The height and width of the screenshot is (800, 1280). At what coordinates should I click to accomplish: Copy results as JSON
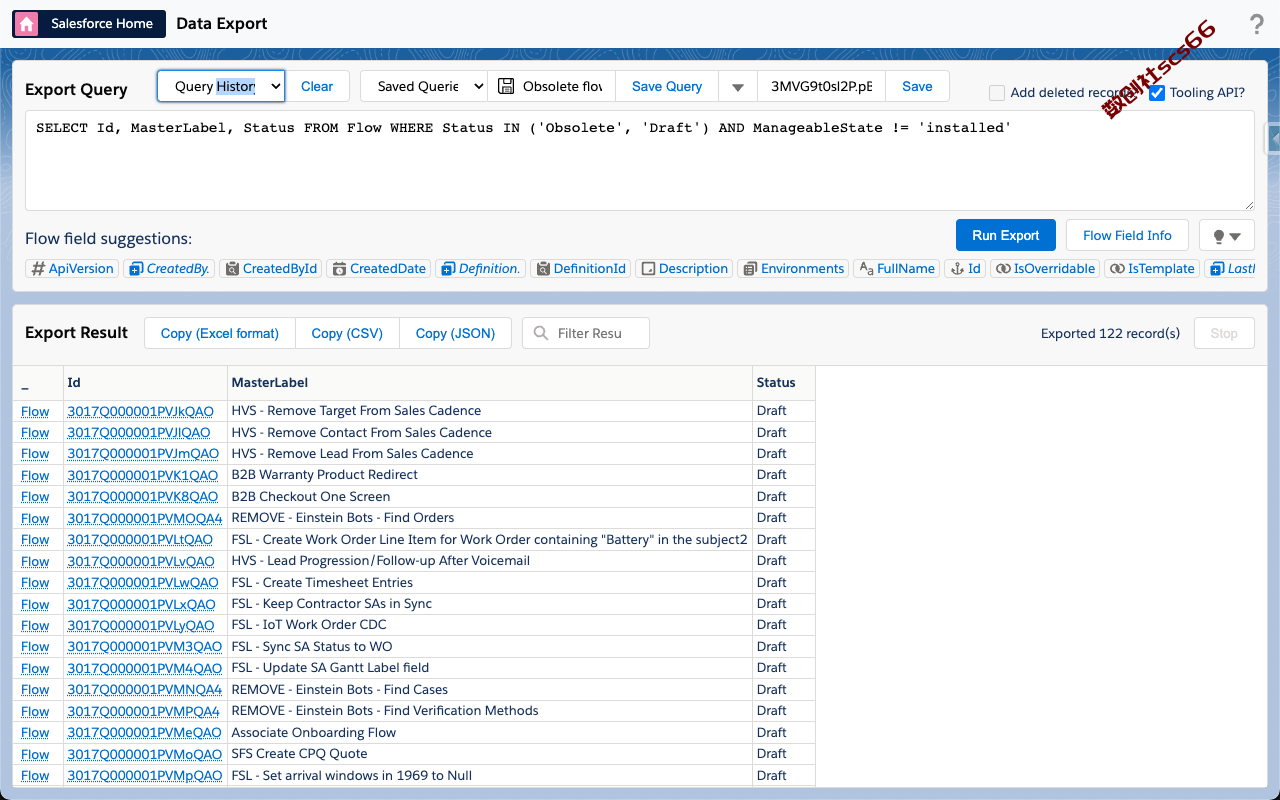click(455, 333)
